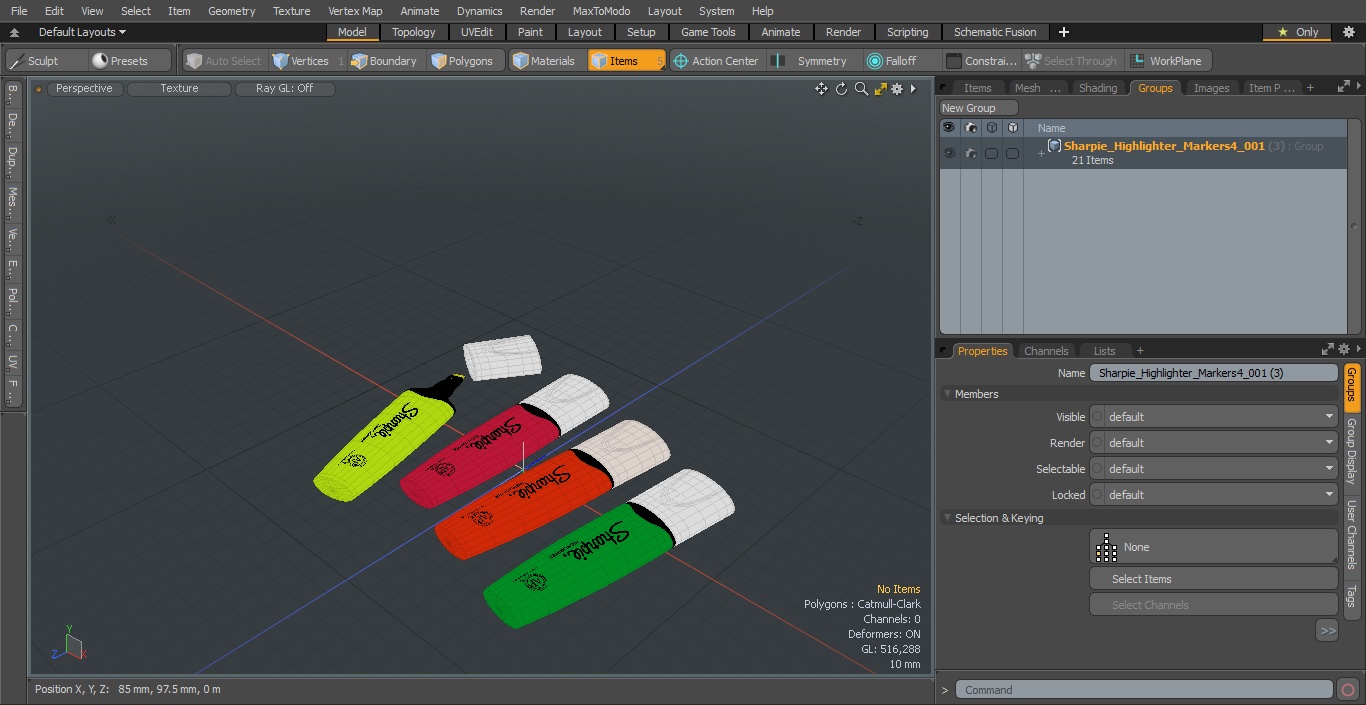Screen dimensions: 1366x705
Task: Click the Texture shading button
Action: [179, 89]
